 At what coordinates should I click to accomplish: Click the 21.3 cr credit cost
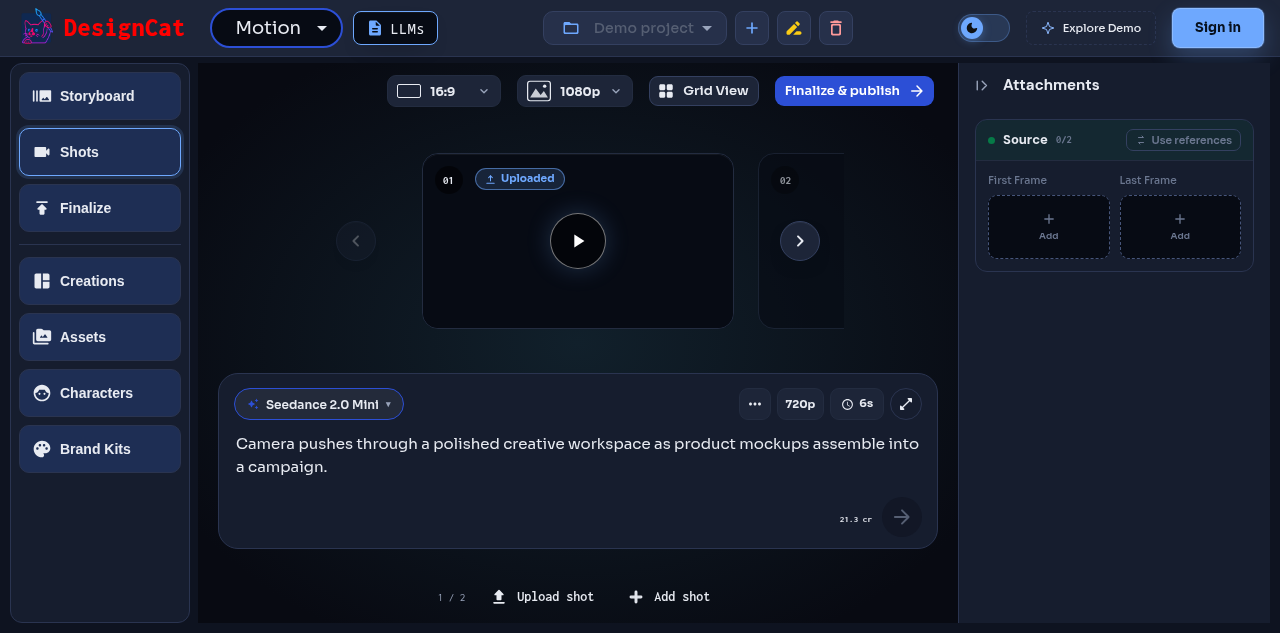[856, 520]
